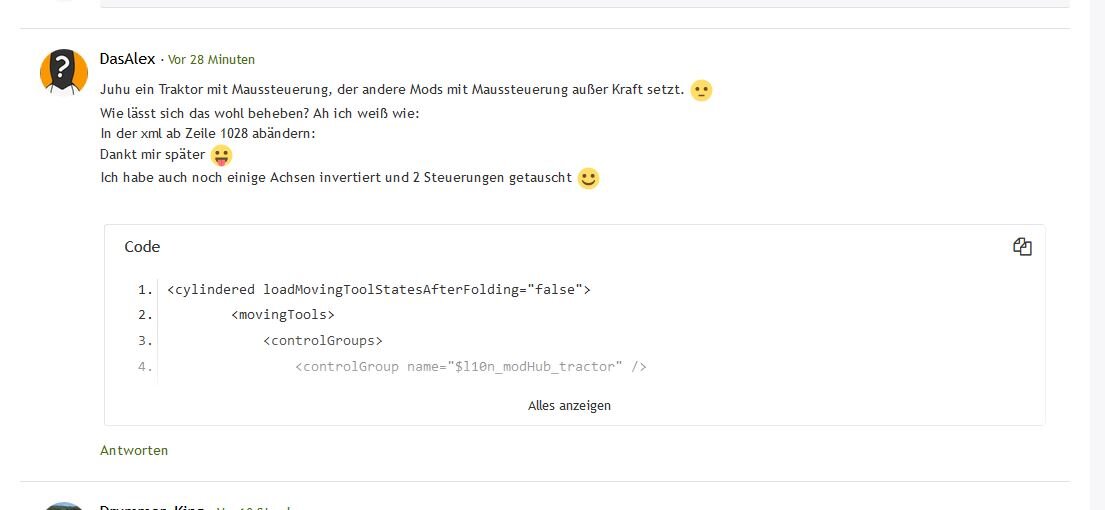Click the slightly sad emoji after 'Kraft setzt.'
This screenshot has height=510, width=1105.
(701, 91)
